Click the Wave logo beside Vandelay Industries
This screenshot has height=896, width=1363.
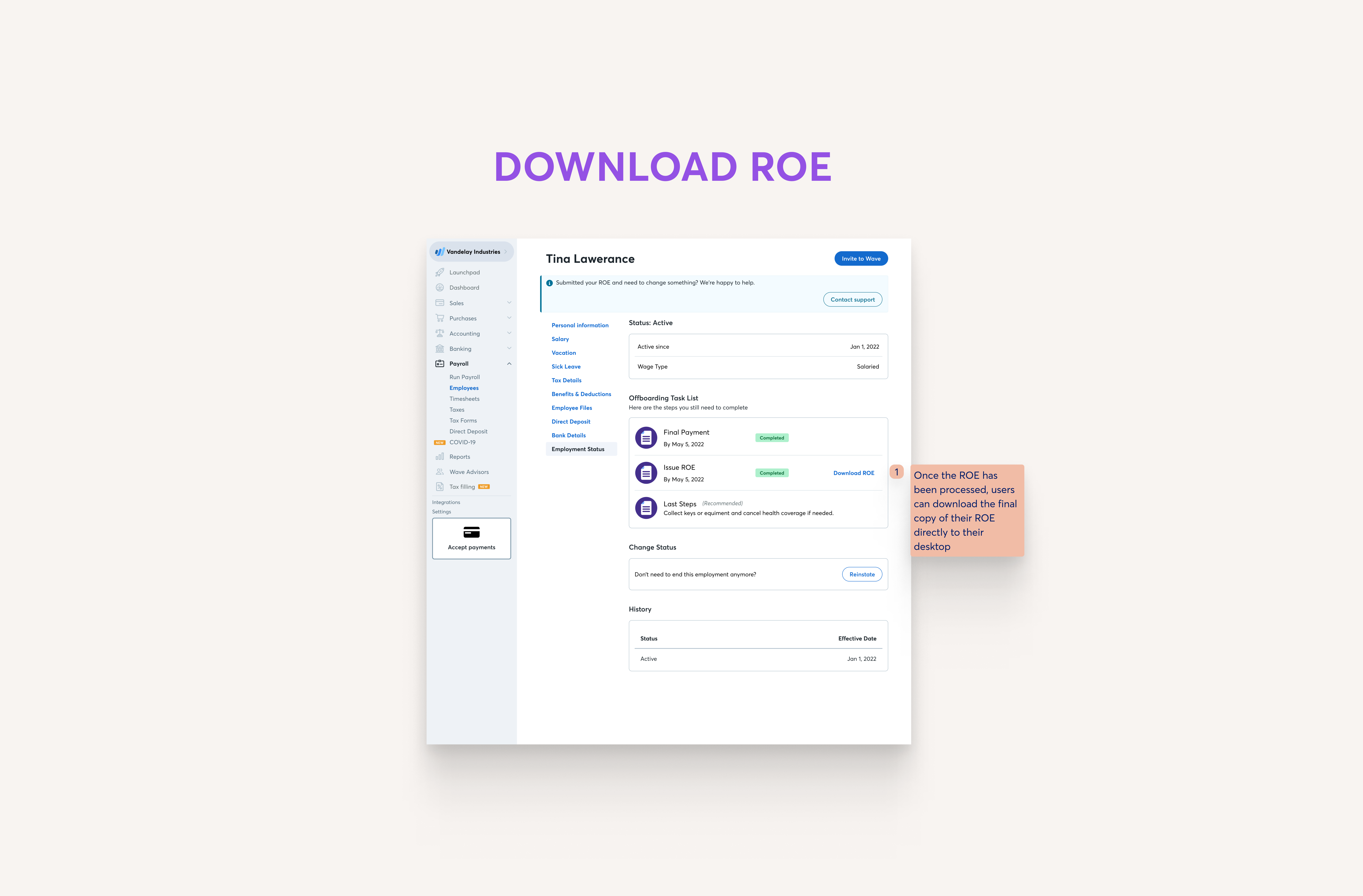tap(440, 252)
